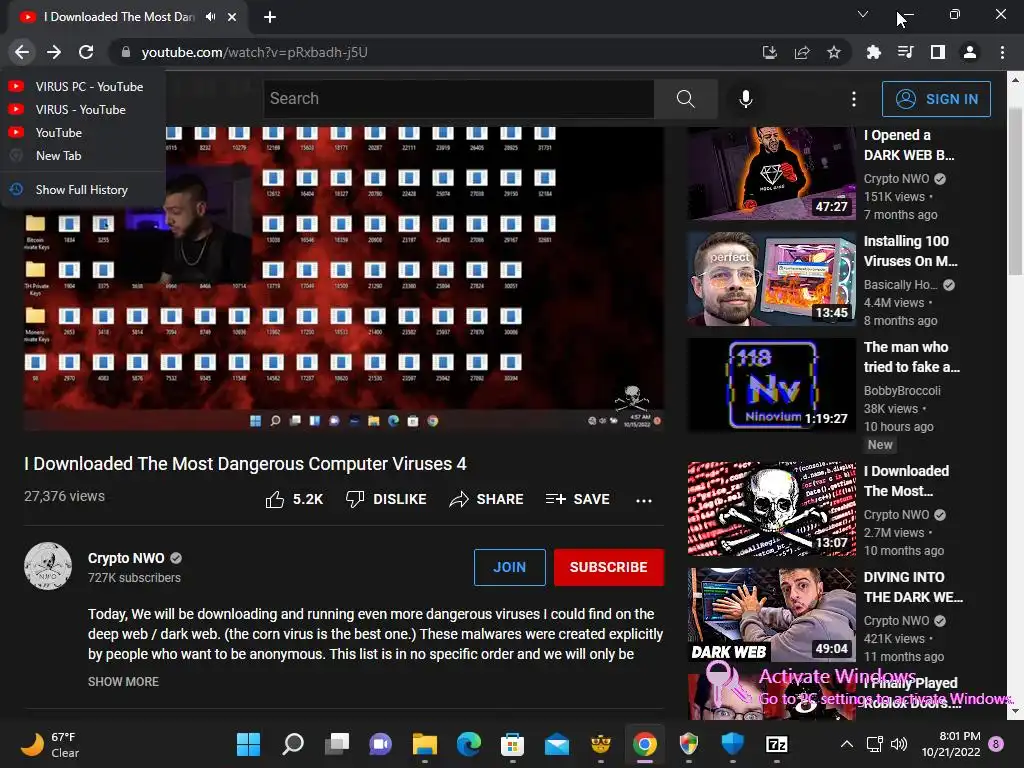Open the Ninovium 1:19:27 video thumbnail
Image resolution: width=1024 pixels, height=768 pixels.
(x=771, y=385)
